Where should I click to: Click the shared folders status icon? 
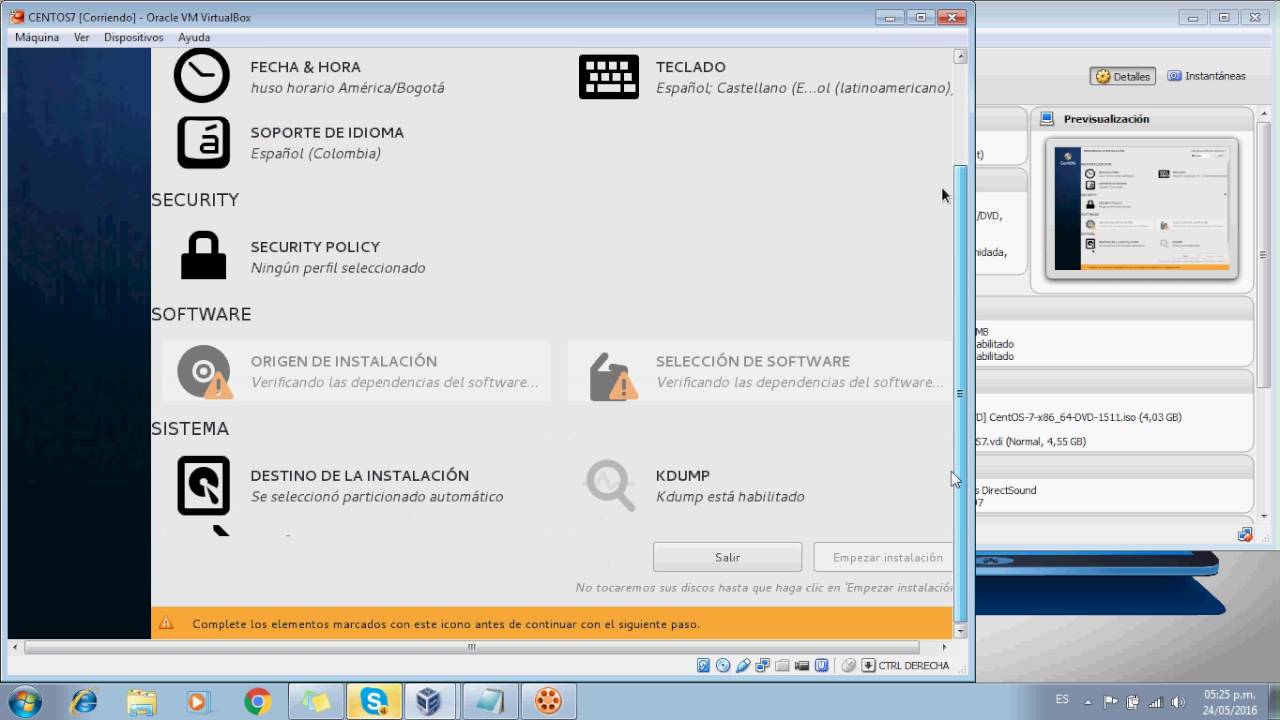coord(782,665)
